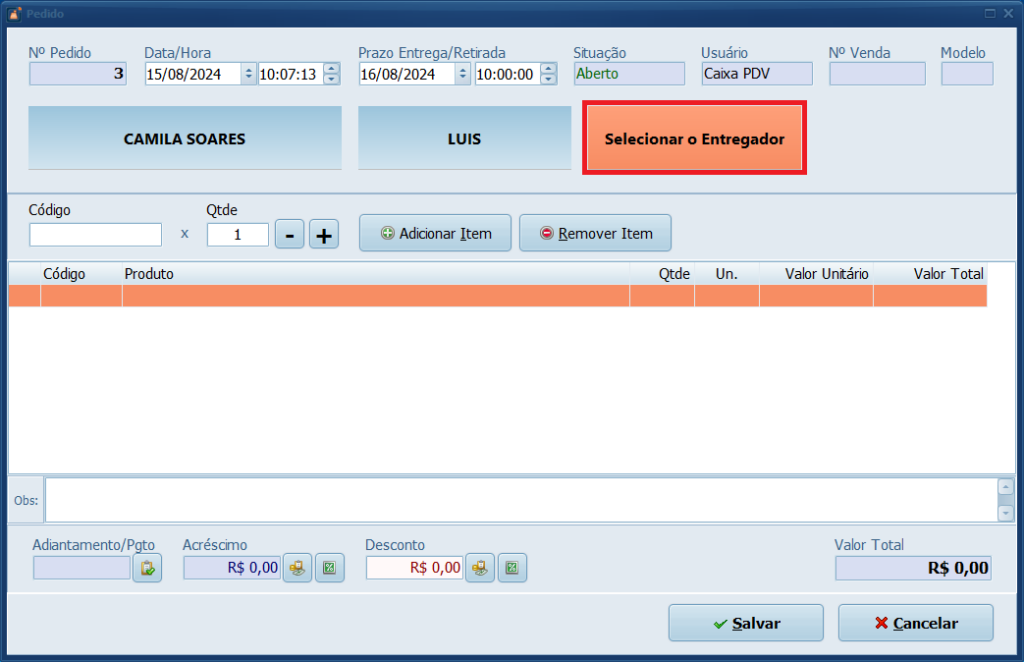This screenshot has height=662, width=1024.
Task: Click Remover Item button
Action: click(595, 233)
